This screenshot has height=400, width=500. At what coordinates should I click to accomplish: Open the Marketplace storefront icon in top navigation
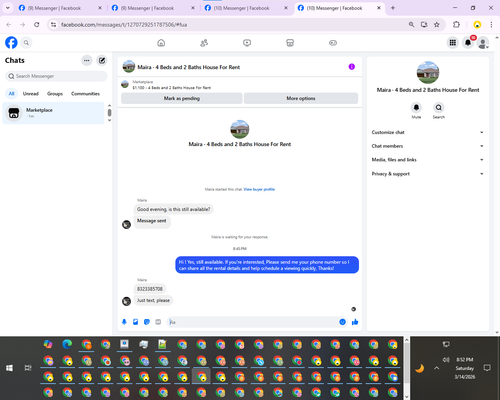click(x=290, y=43)
